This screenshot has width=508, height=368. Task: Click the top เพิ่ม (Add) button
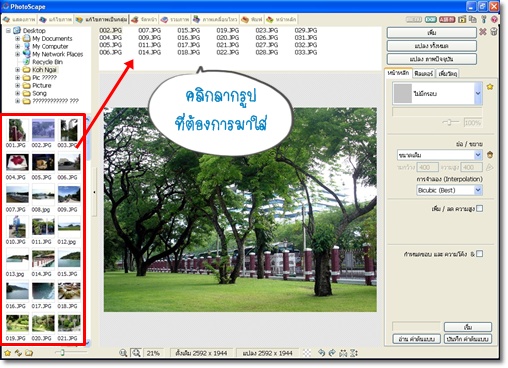pos(432,33)
